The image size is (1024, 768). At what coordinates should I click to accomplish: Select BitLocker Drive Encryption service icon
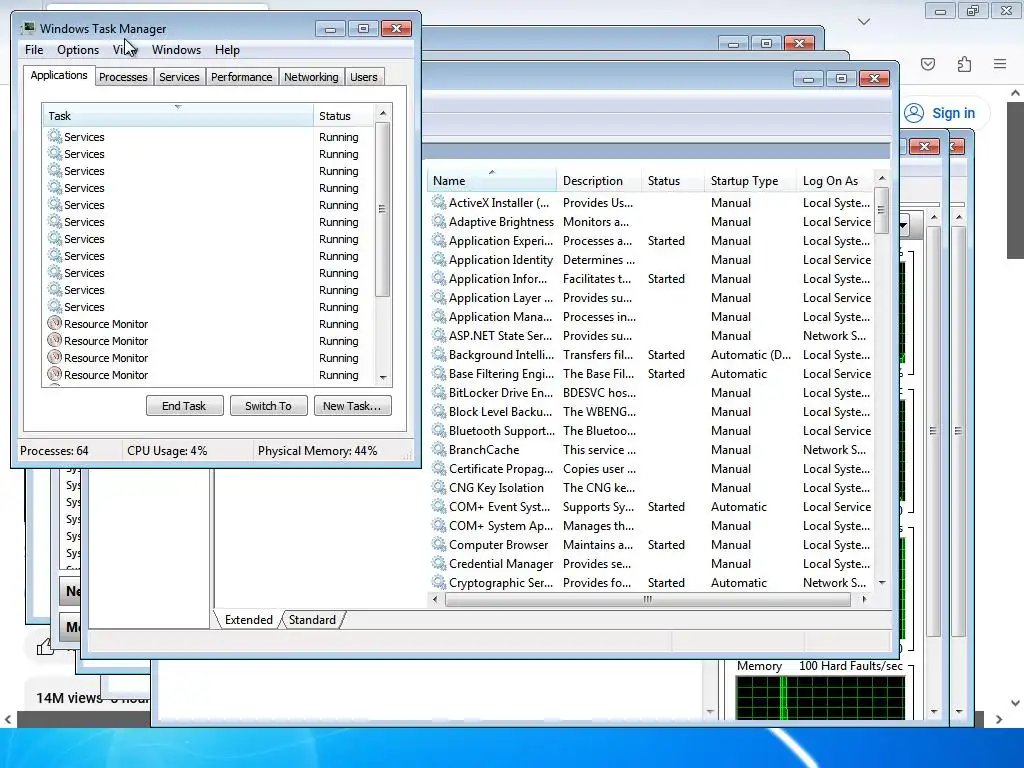(x=439, y=392)
